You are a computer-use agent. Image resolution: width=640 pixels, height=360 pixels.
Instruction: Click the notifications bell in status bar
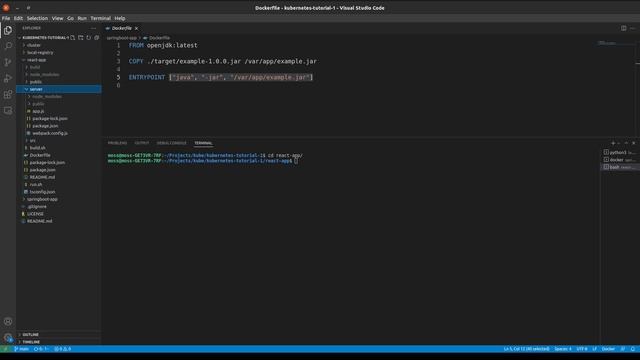(x=633, y=349)
